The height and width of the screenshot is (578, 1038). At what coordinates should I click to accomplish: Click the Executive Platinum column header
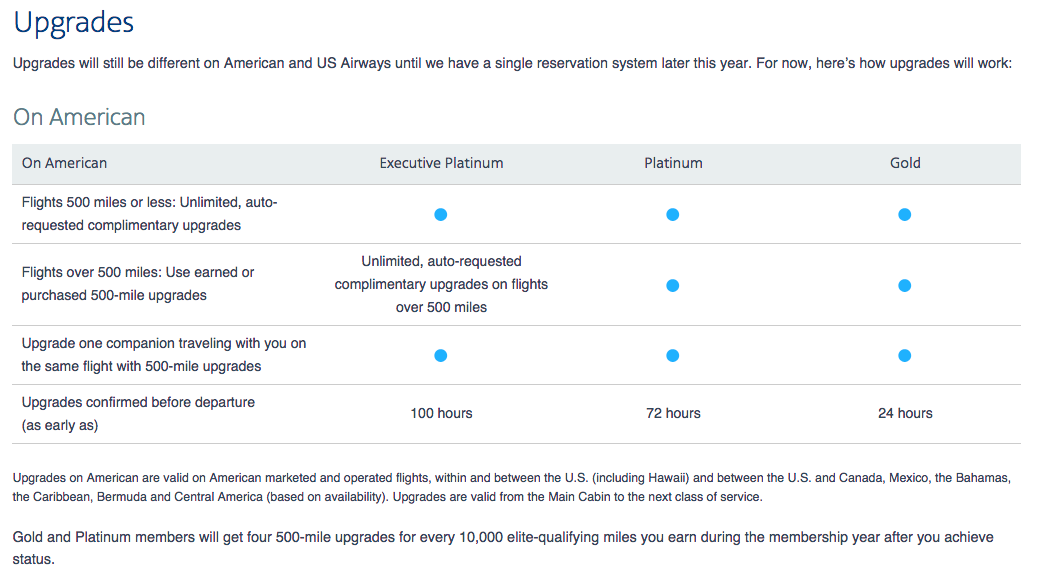pos(441,163)
